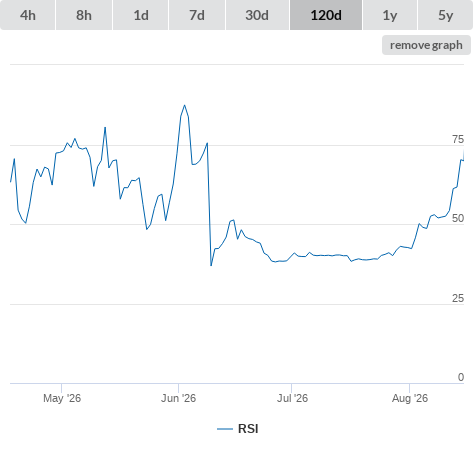
Task: Choose the 1d range tab
Action: (x=141, y=15)
